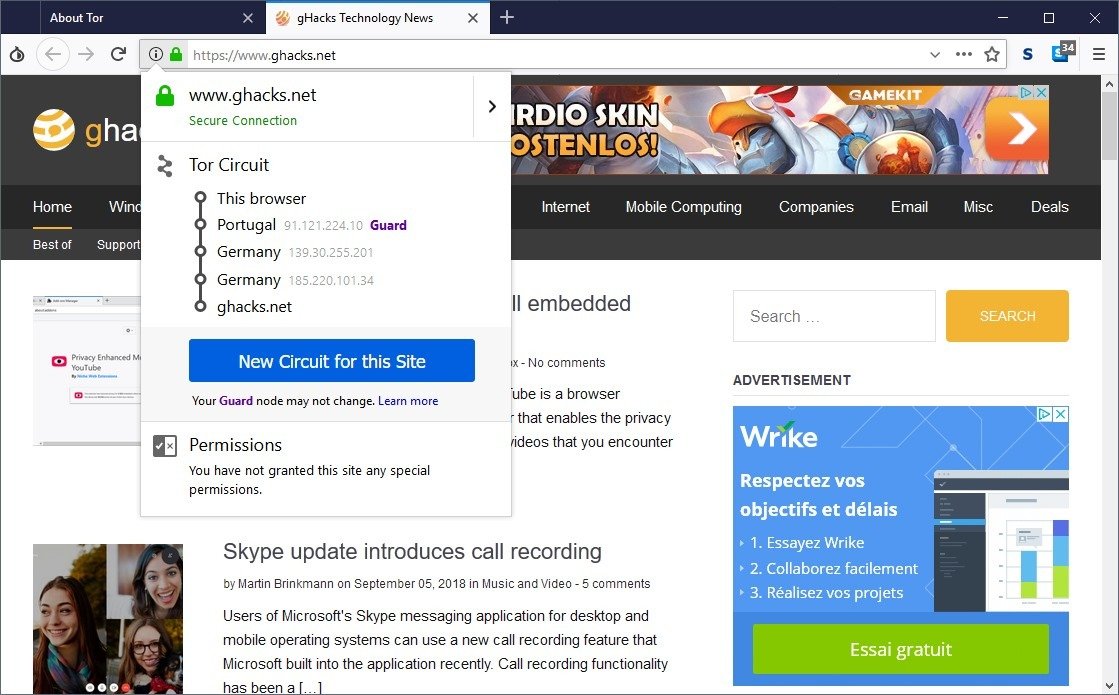Reload the current page
This screenshot has width=1119, height=695.
coord(118,54)
